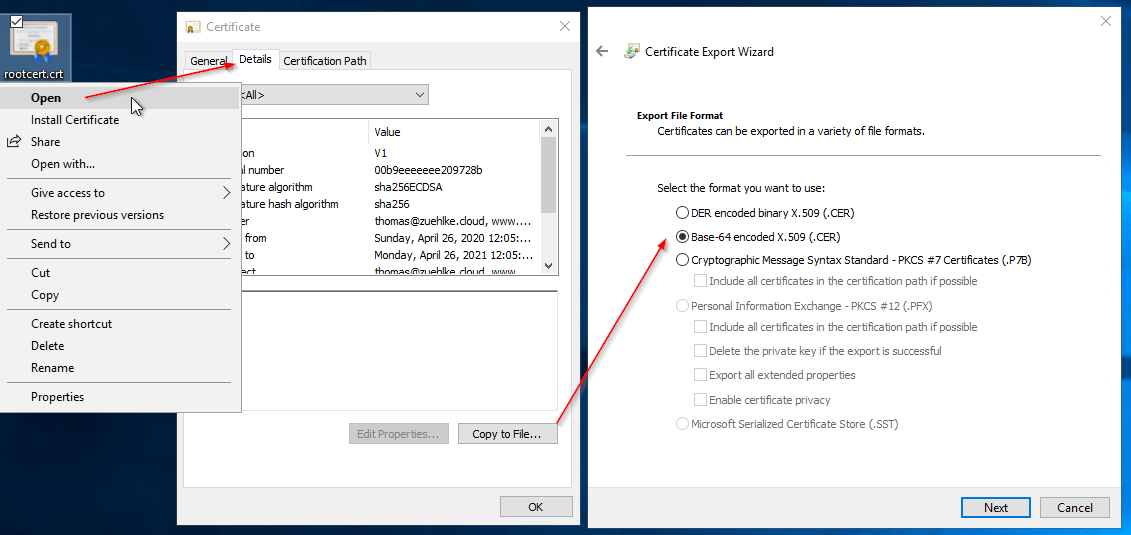Click the OK button in Certificate dialog

(x=536, y=507)
